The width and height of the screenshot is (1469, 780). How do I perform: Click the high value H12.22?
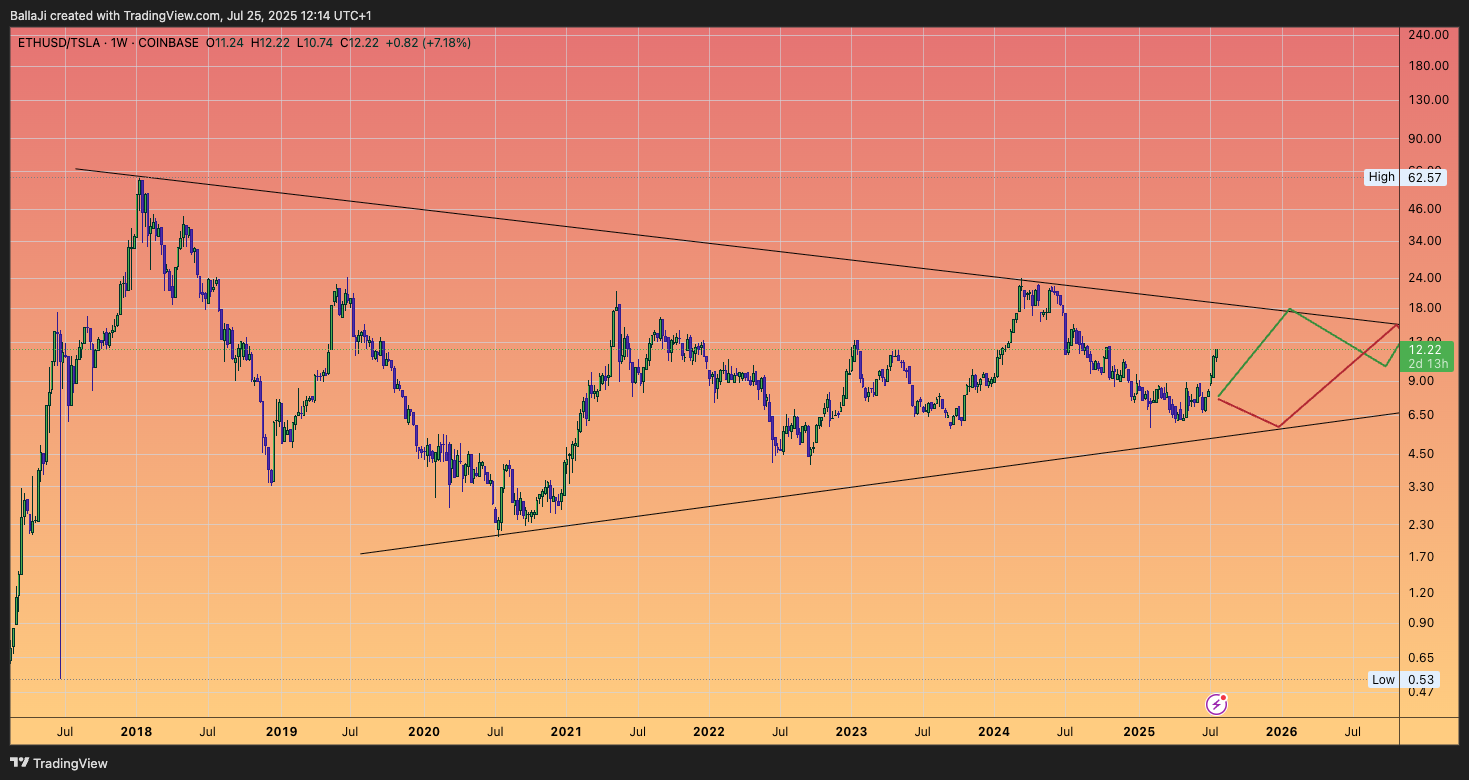click(271, 43)
